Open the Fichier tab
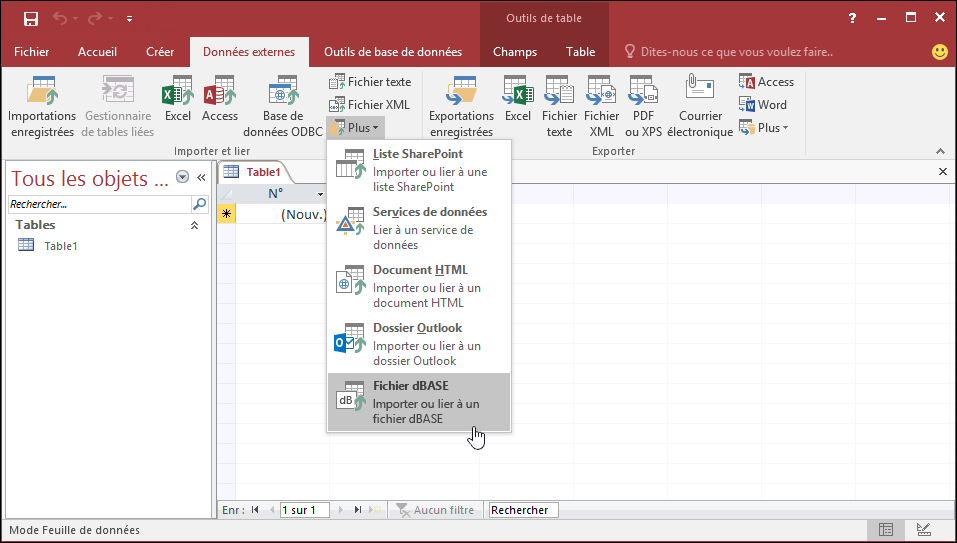This screenshot has height=543, width=957. 32,52
